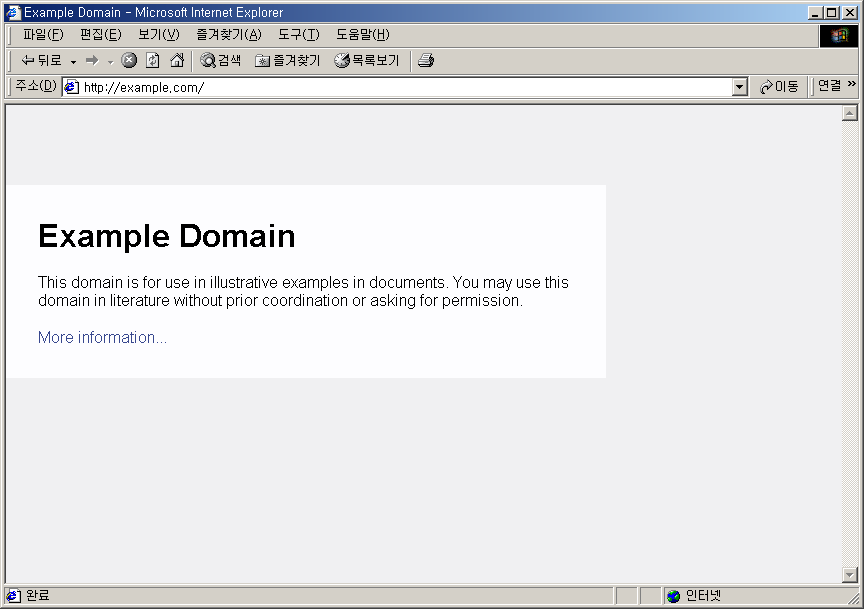Click the IE icon in title bar
This screenshot has width=864, height=609.
pyautogui.click(x=13, y=12)
